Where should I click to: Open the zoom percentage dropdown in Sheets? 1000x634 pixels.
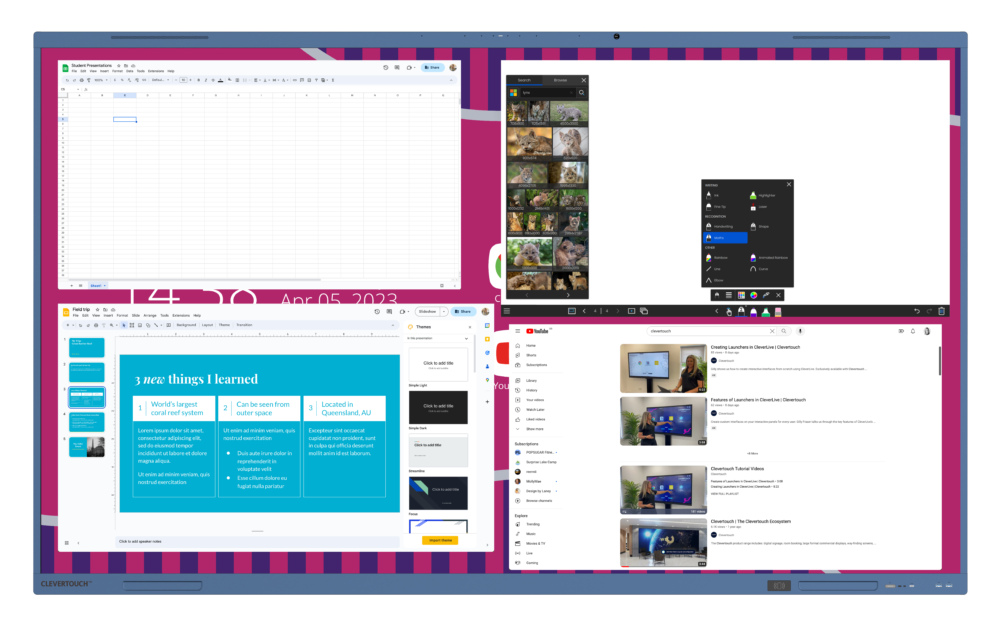click(x=101, y=80)
